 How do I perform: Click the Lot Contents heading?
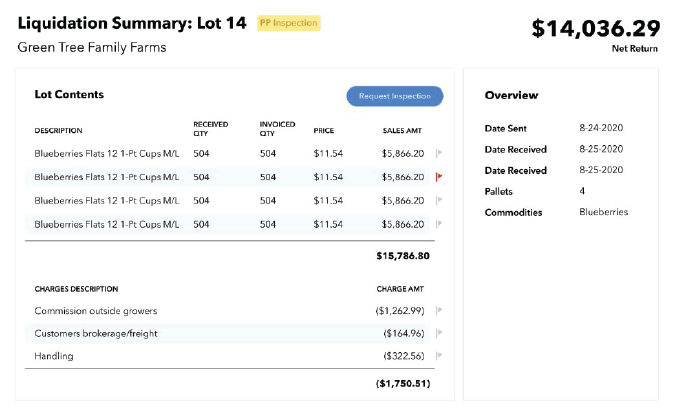[69, 94]
